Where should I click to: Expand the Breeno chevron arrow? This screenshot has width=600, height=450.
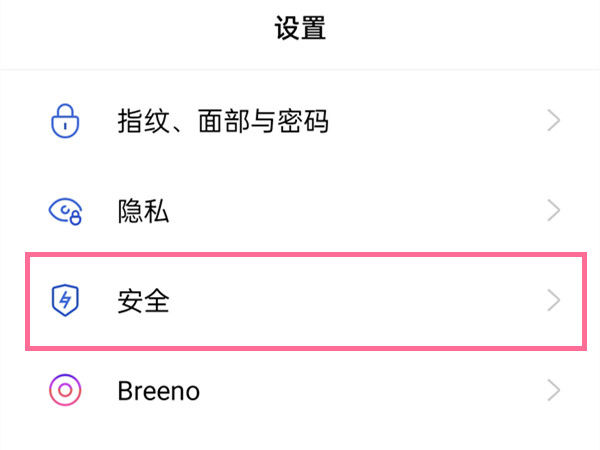tap(555, 390)
